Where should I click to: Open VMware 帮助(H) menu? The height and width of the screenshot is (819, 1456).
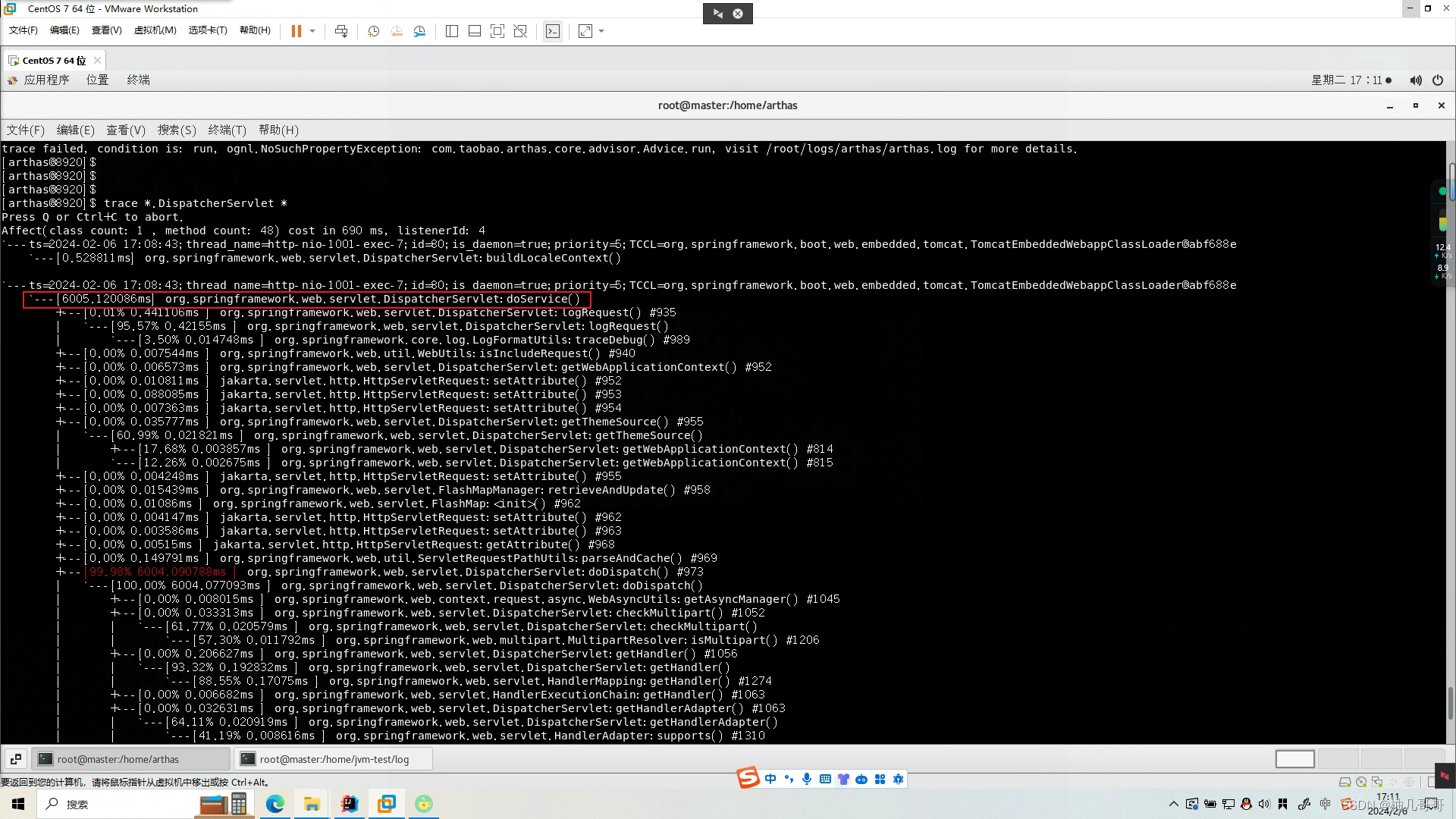(255, 30)
